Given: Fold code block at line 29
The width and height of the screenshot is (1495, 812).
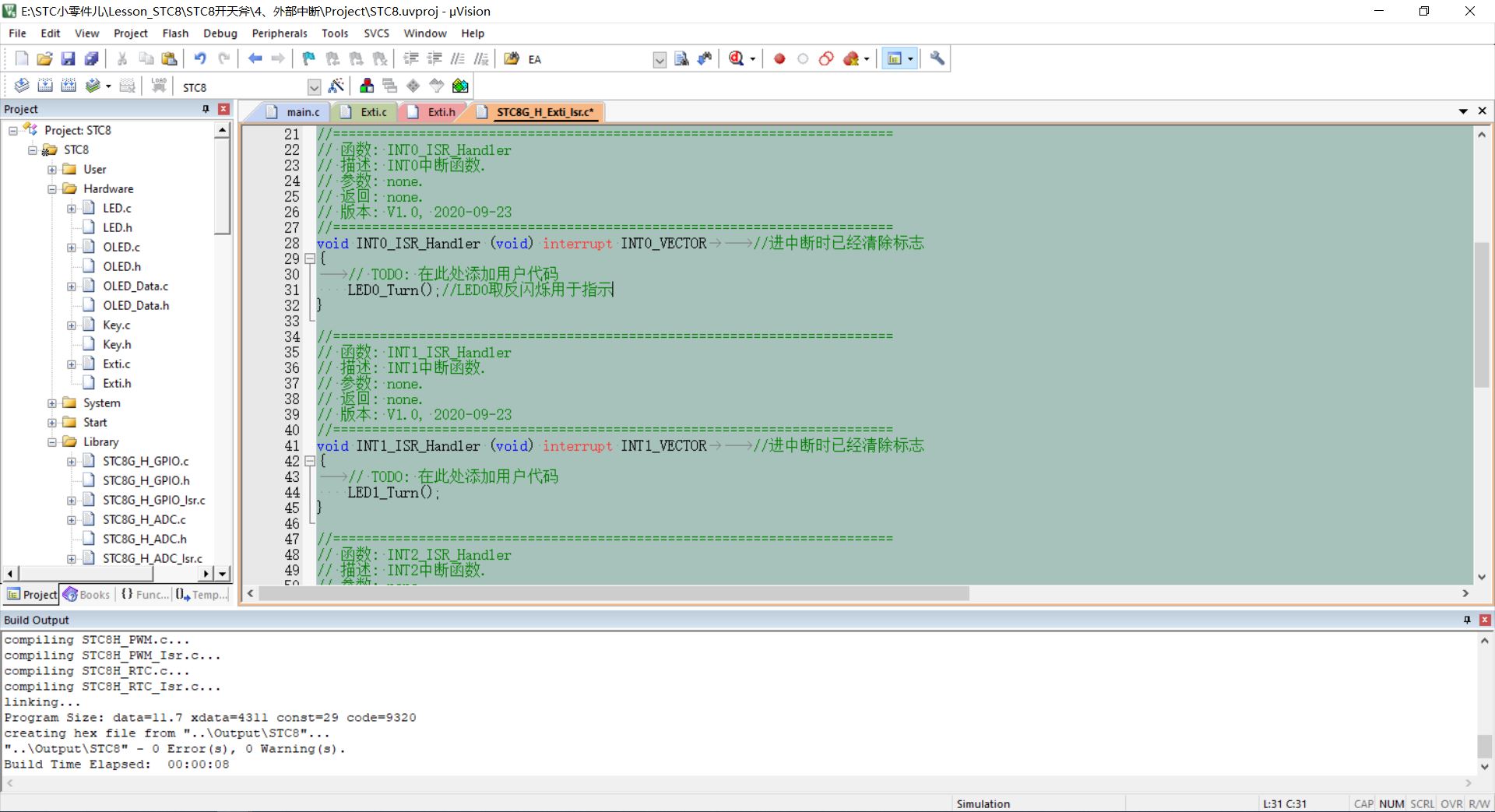Looking at the screenshot, I should pos(310,258).
